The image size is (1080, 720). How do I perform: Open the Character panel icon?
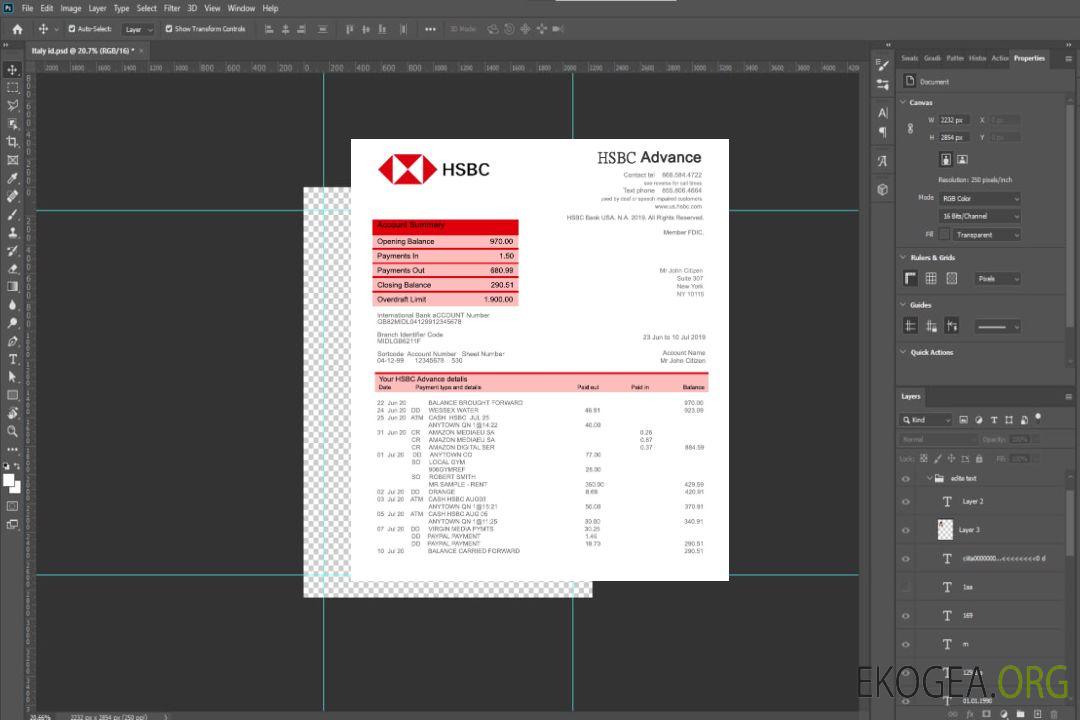click(x=882, y=112)
